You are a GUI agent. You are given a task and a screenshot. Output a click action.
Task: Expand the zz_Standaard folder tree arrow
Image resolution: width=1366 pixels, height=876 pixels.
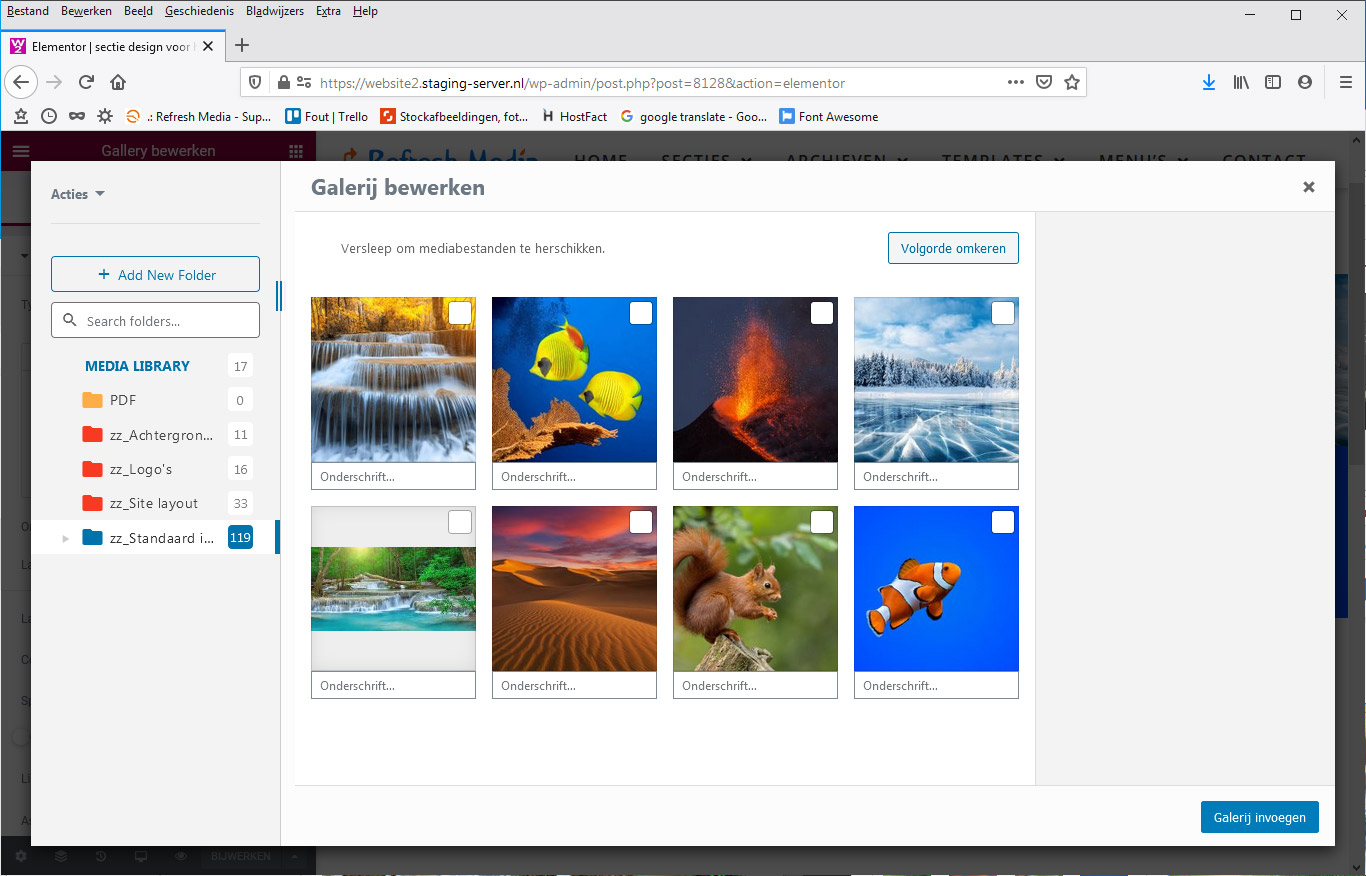pyautogui.click(x=66, y=539)
